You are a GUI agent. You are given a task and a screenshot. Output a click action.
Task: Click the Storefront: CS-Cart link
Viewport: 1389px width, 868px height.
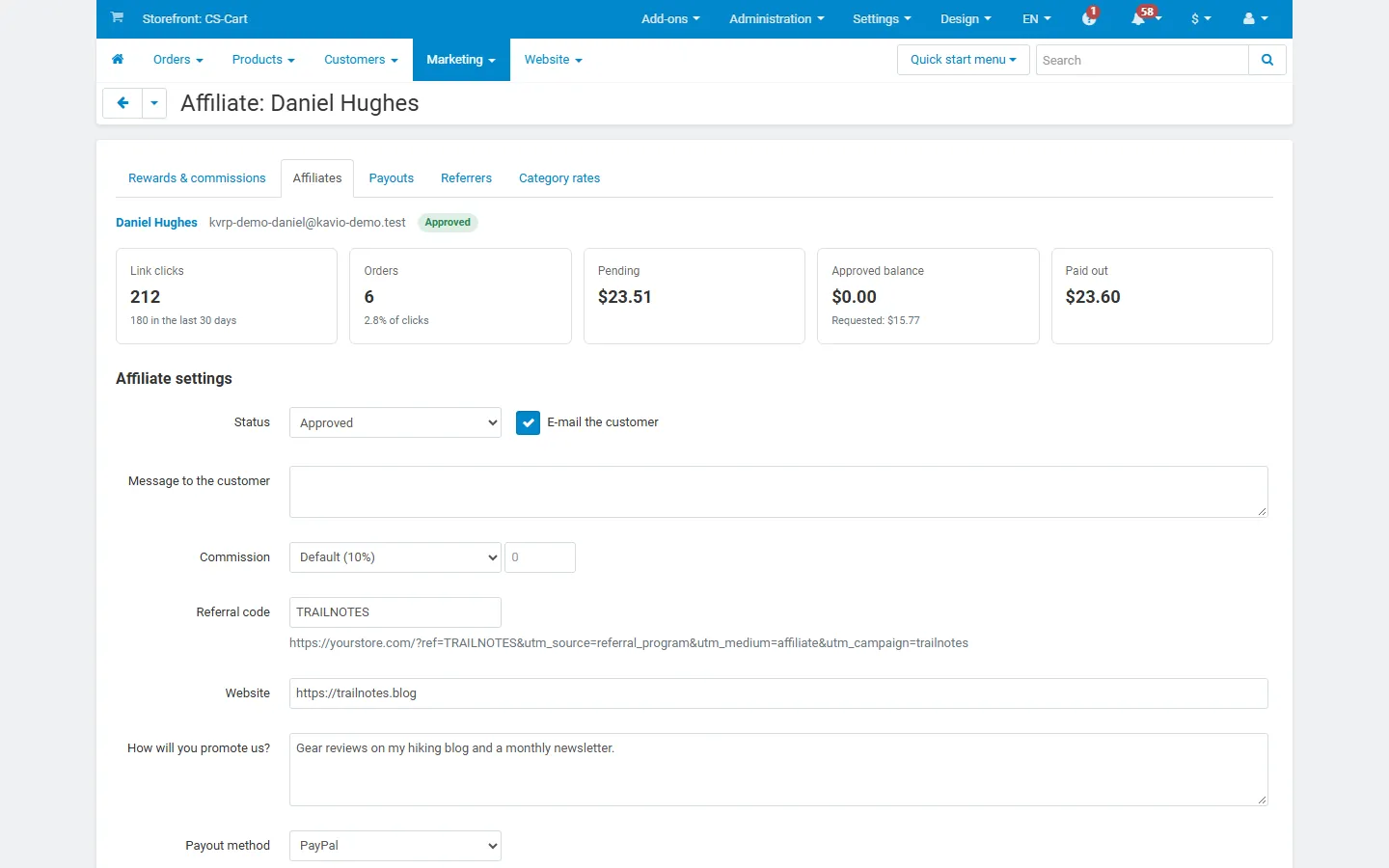[195, 18]
